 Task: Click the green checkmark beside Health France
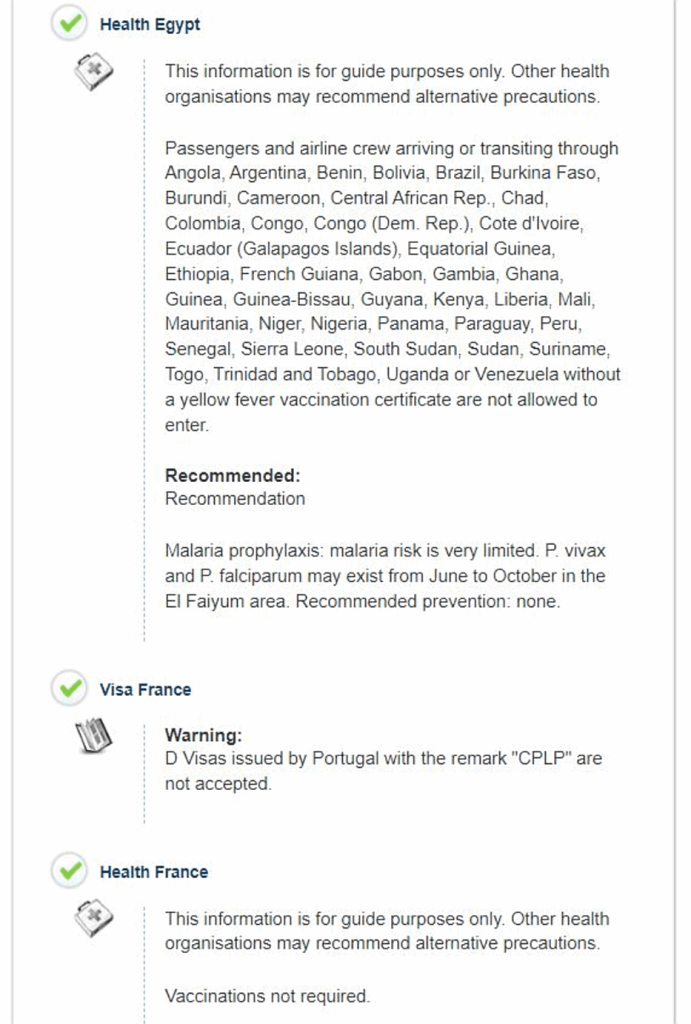tap(69, 872)
